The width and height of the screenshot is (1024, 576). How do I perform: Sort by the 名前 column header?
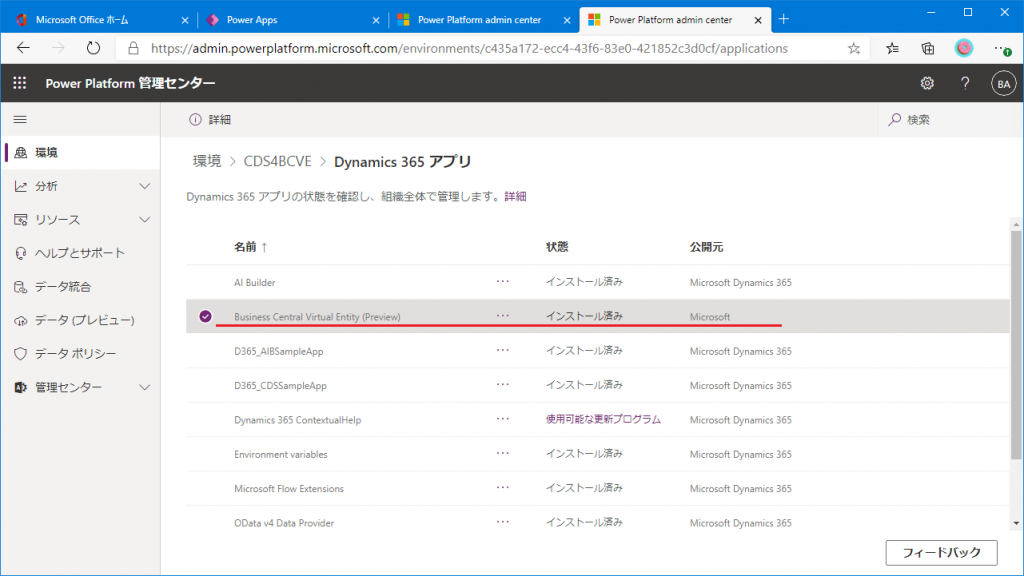coord(251,247)
